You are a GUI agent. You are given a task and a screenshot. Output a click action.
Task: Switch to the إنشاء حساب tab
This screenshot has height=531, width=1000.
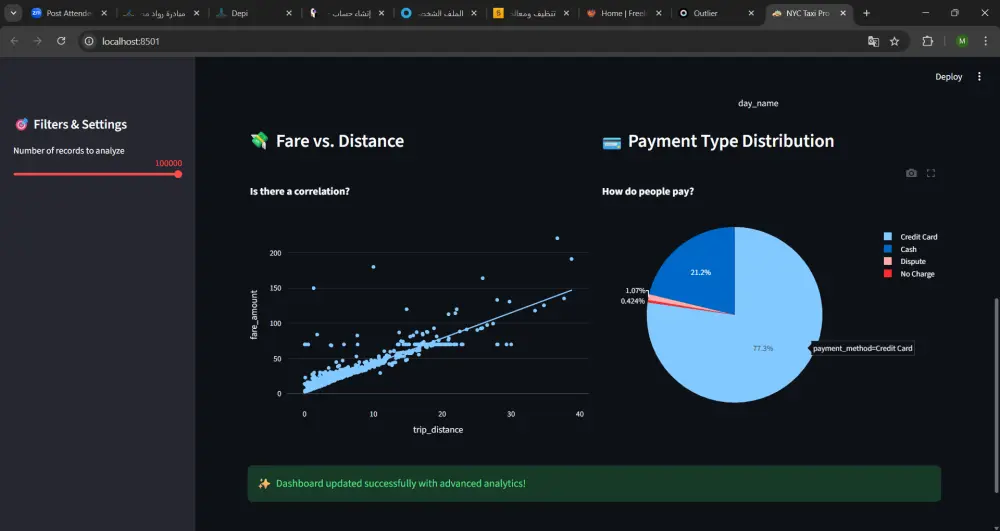click(346, 13)
